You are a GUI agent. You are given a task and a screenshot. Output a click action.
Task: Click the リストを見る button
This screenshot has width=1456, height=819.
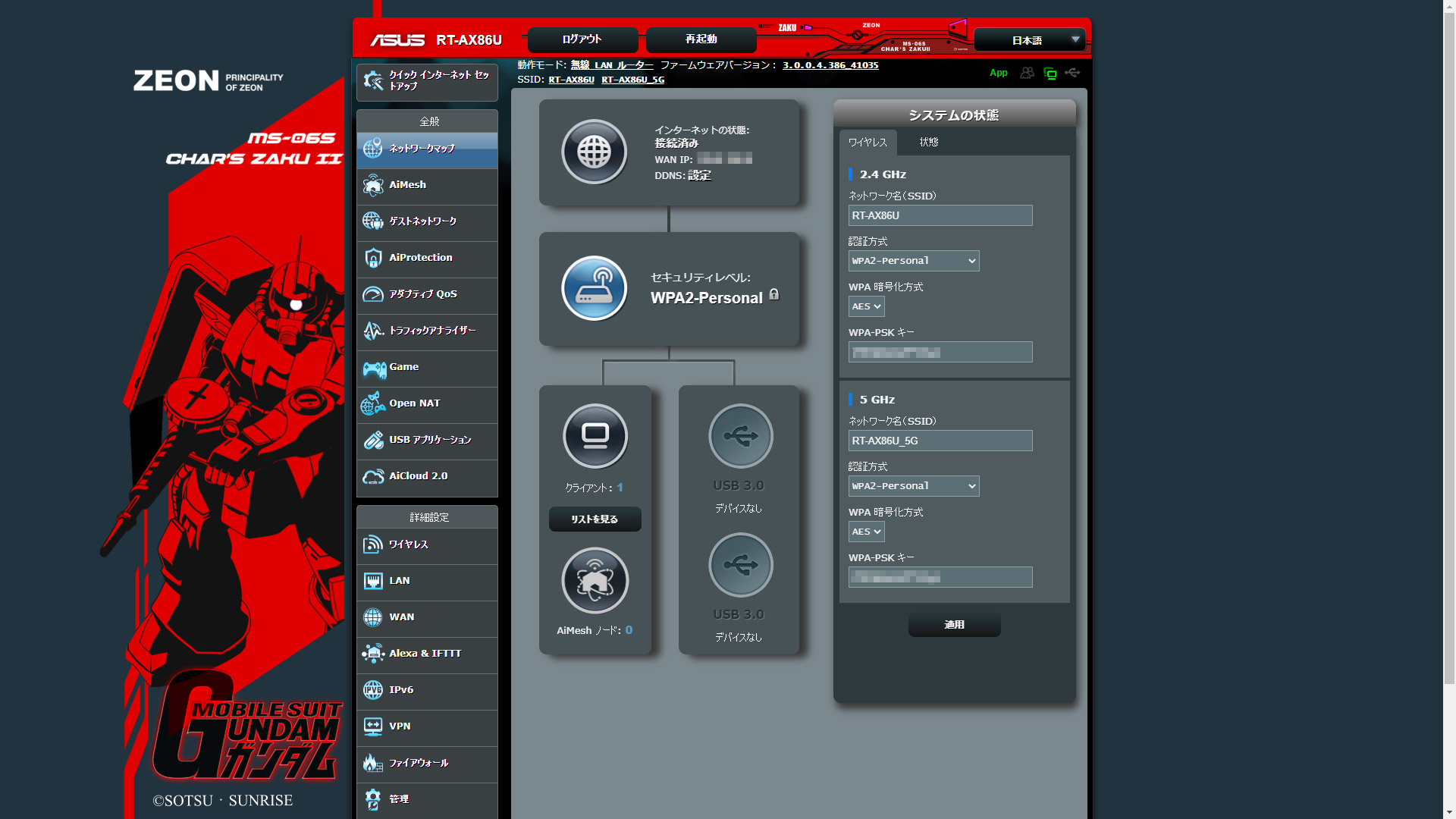click(595, 519)
